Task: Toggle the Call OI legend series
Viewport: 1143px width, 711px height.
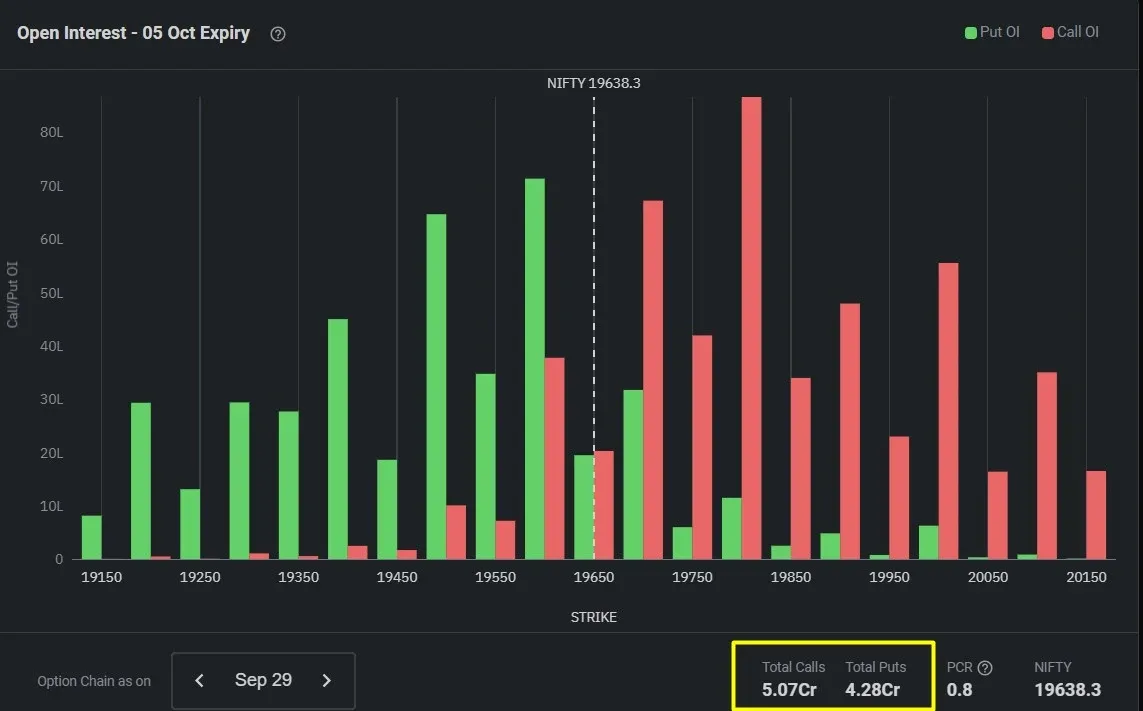Action: click(x=1070, y=32)
